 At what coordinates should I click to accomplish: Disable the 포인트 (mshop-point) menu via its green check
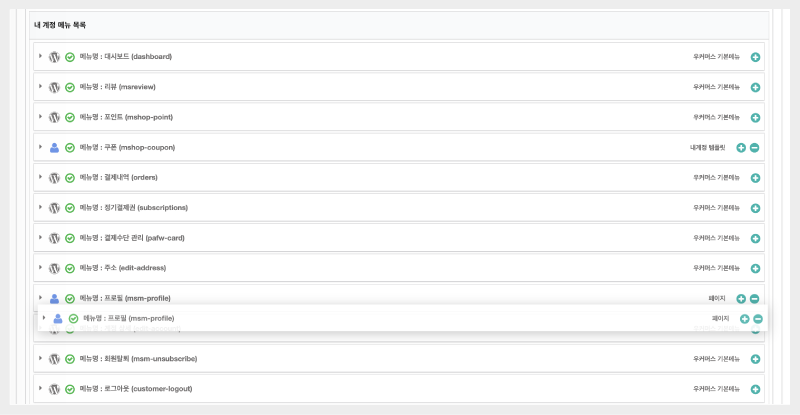70,117
